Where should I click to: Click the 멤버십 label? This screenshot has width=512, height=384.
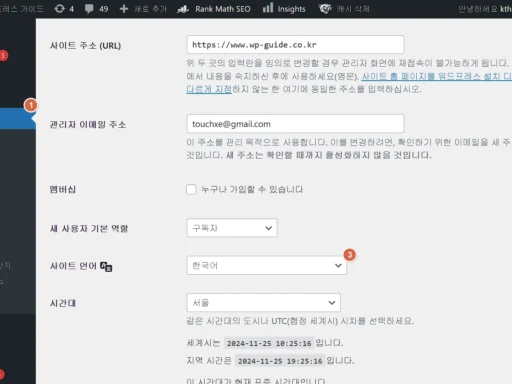pyautogui.click(x=63, y=189)
